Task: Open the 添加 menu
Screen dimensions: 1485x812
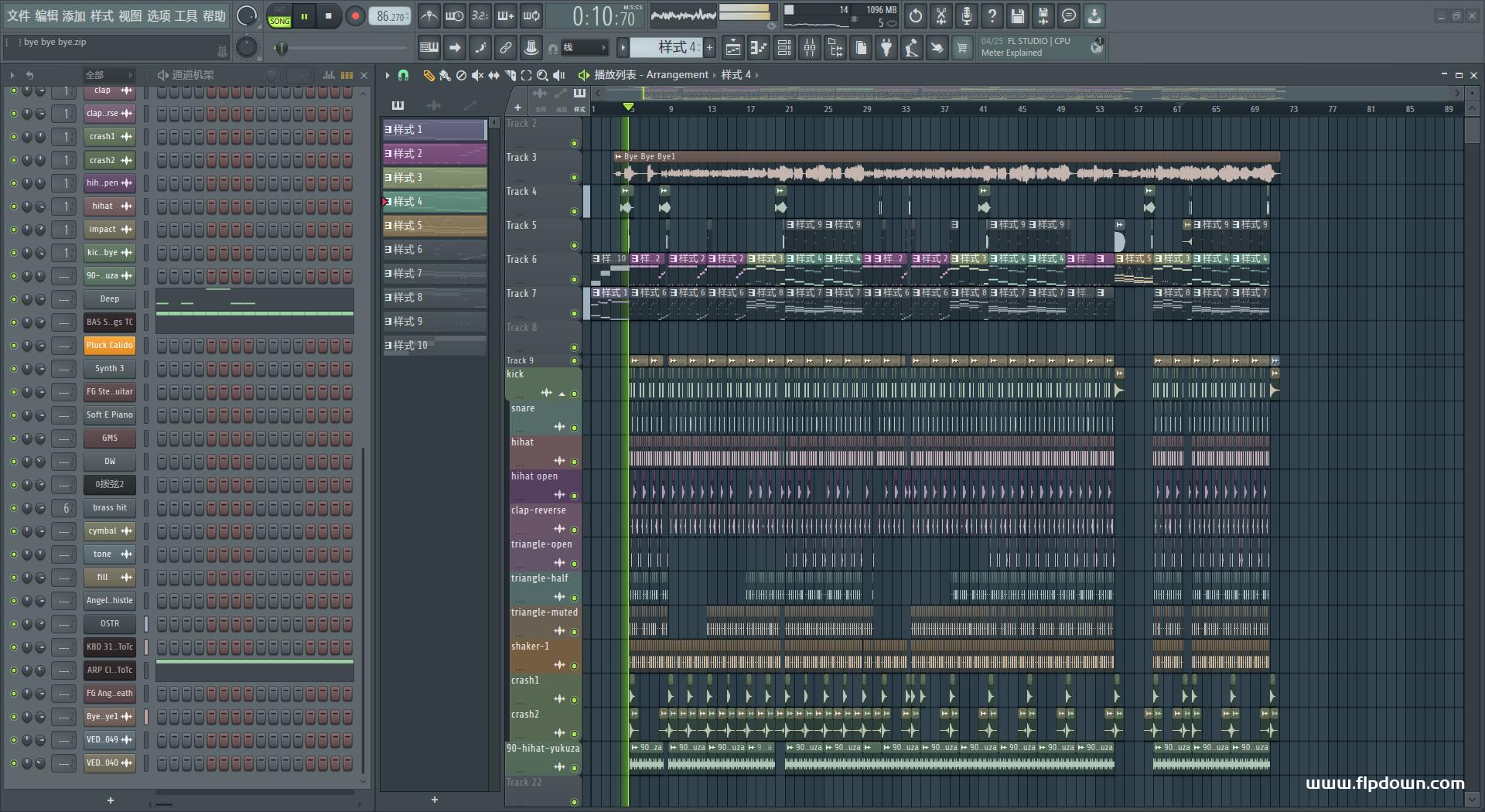Action: tap(74, 15)
